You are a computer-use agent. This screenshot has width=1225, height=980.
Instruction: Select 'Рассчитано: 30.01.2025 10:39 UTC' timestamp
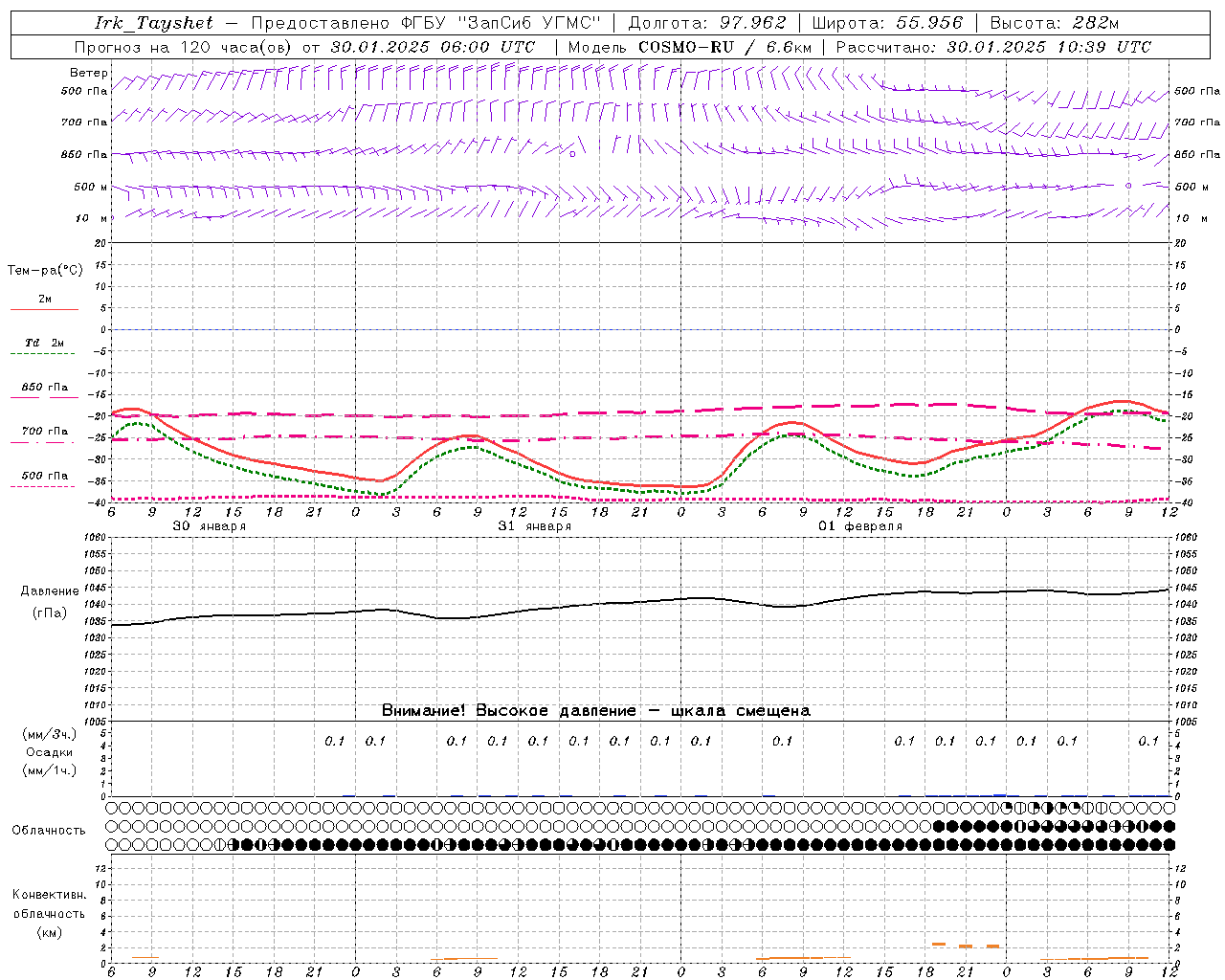click(993, 47)
